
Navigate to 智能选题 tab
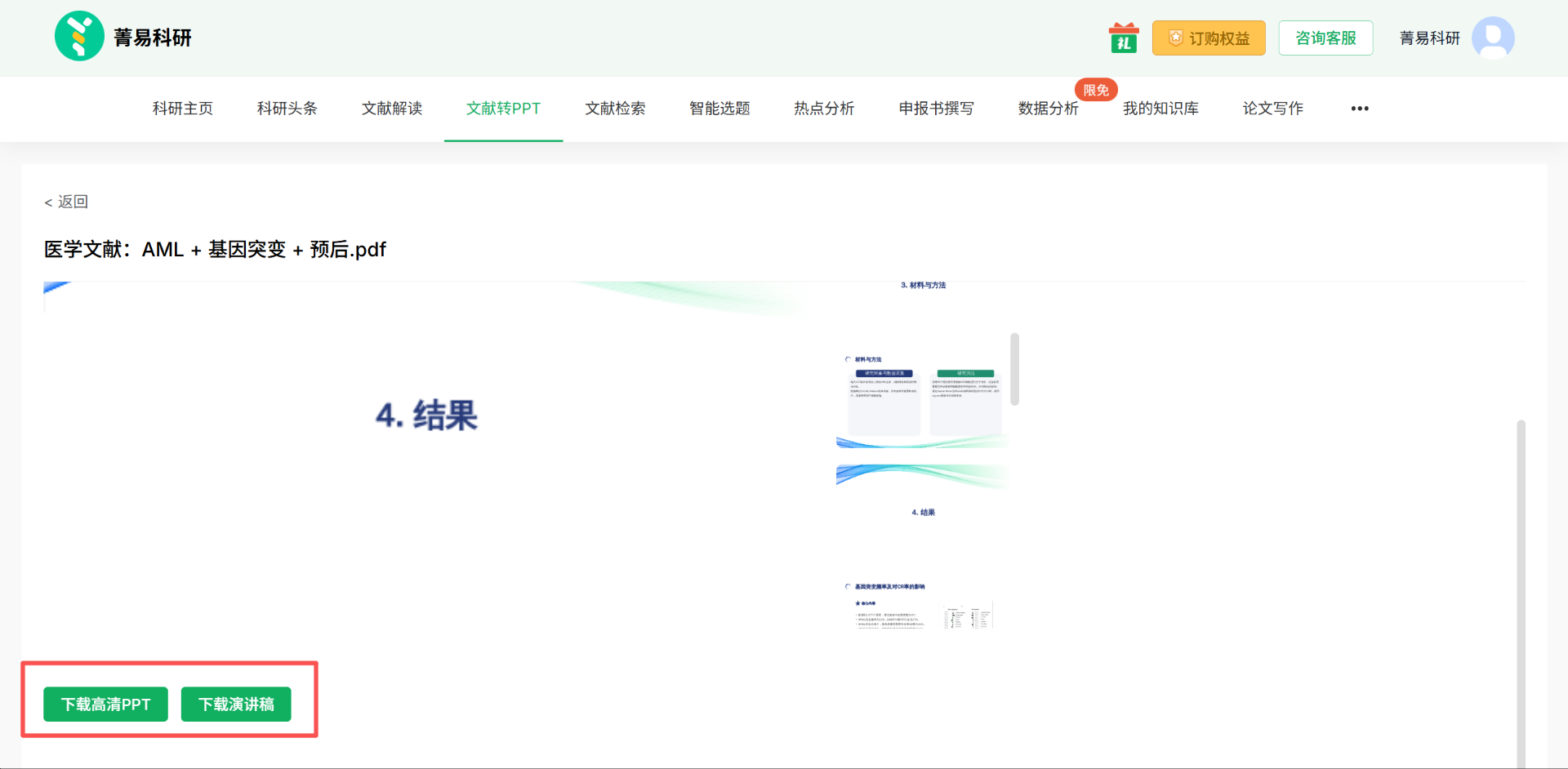tap(719, 109)
